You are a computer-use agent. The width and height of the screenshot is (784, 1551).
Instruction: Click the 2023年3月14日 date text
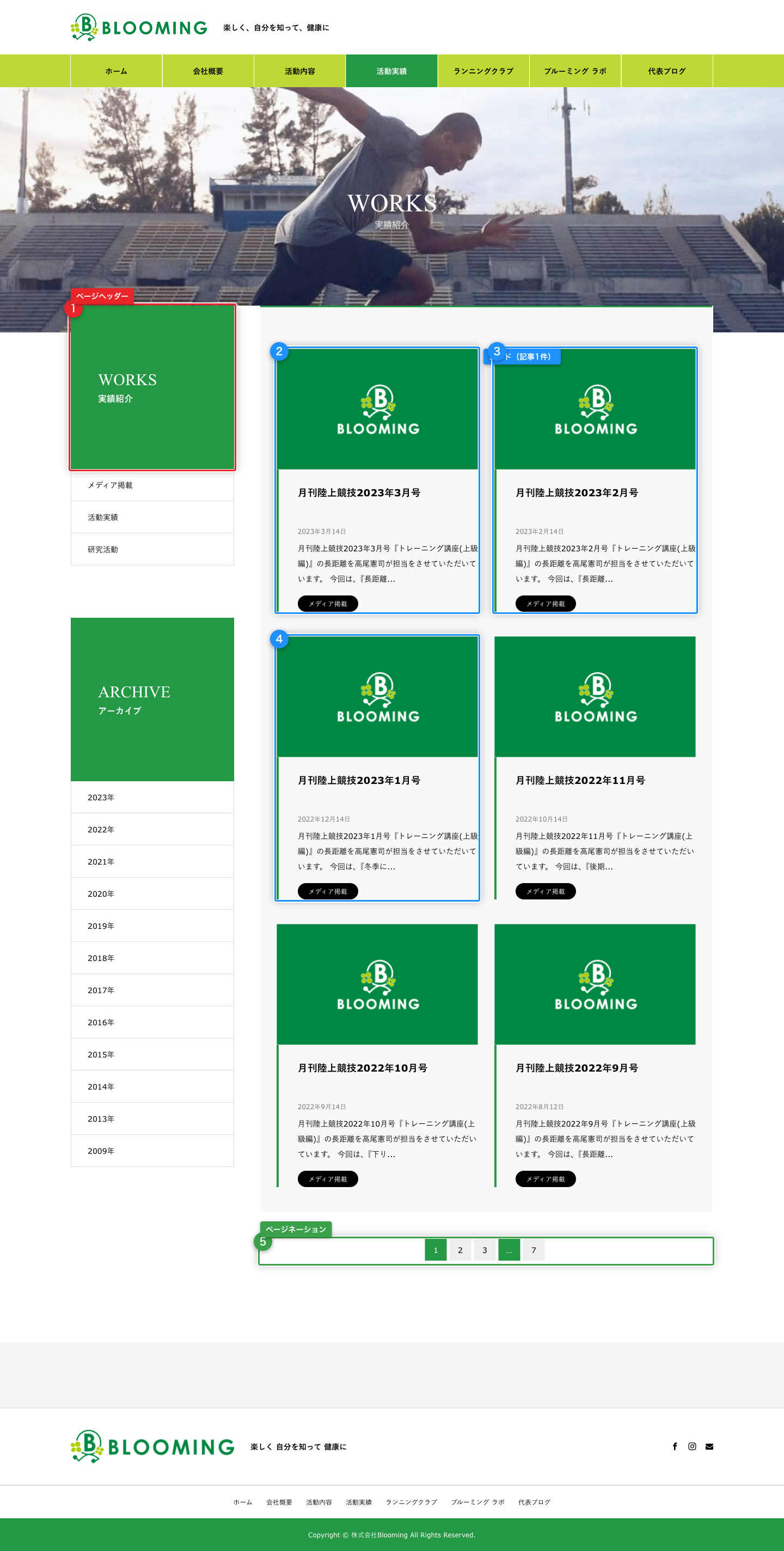pyautogui.click(x=322, y=532)
